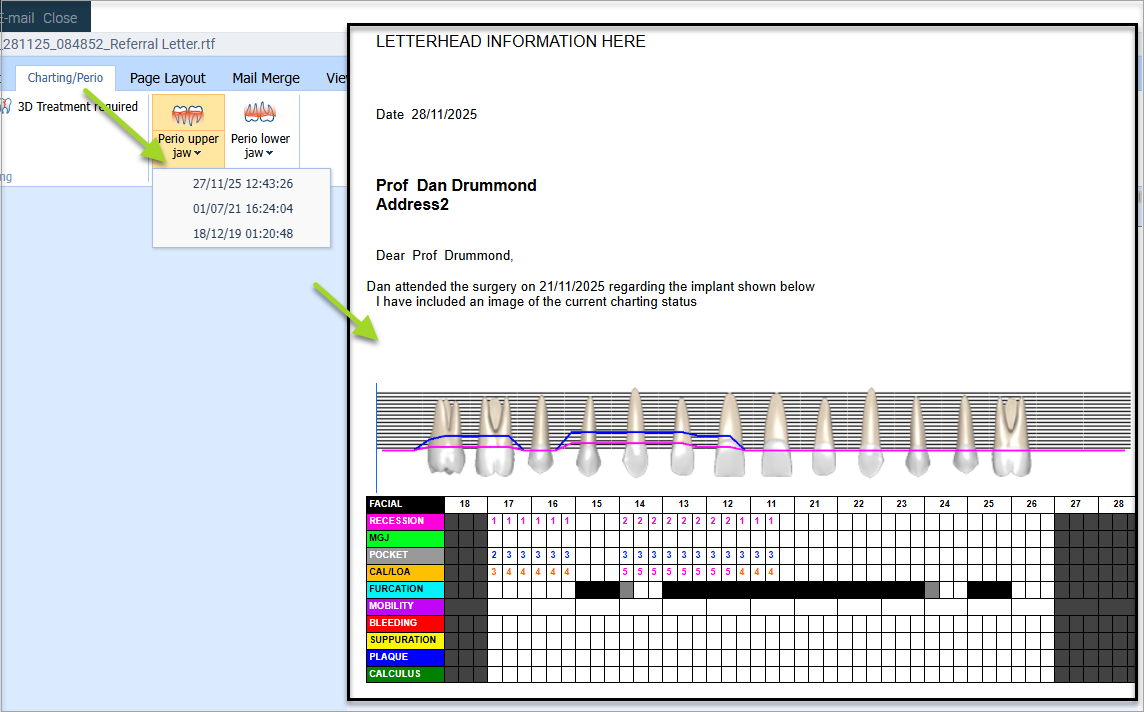
Task: Go to the Mail Merge tab
Action: (266, 78)
